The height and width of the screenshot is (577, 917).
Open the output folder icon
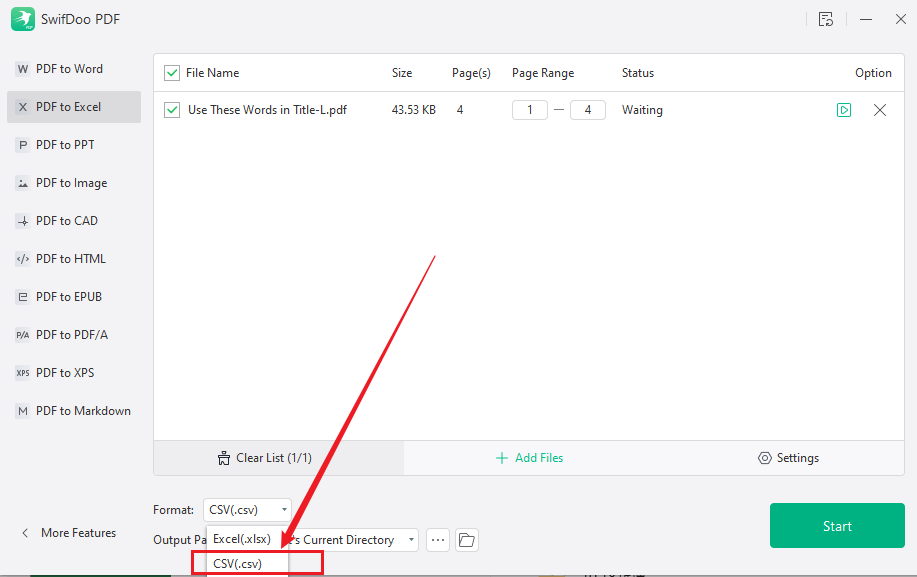(467, 540)
